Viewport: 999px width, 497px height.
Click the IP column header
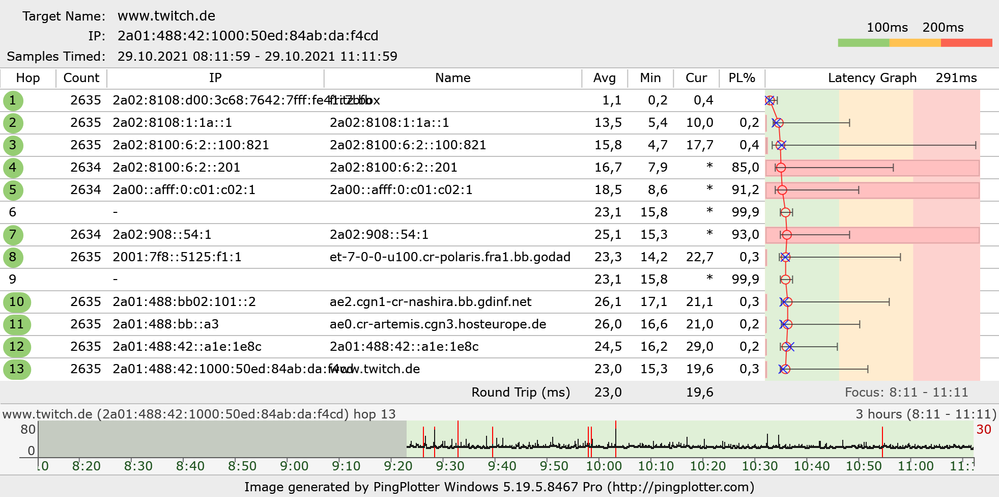pyautogui.click(x=215, y=78)
